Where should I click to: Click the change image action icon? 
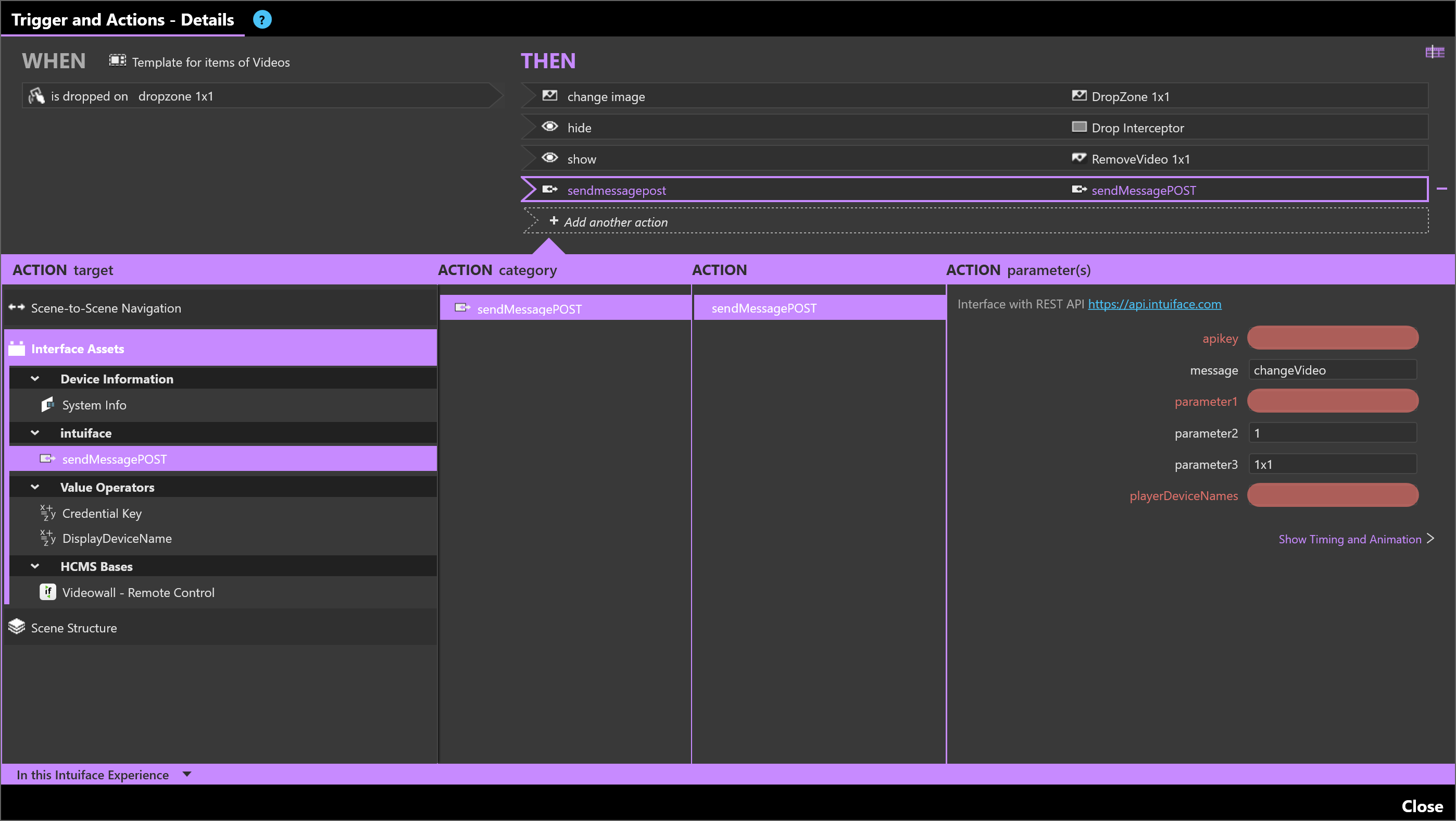pyautogui.click(x=549, y=95)
